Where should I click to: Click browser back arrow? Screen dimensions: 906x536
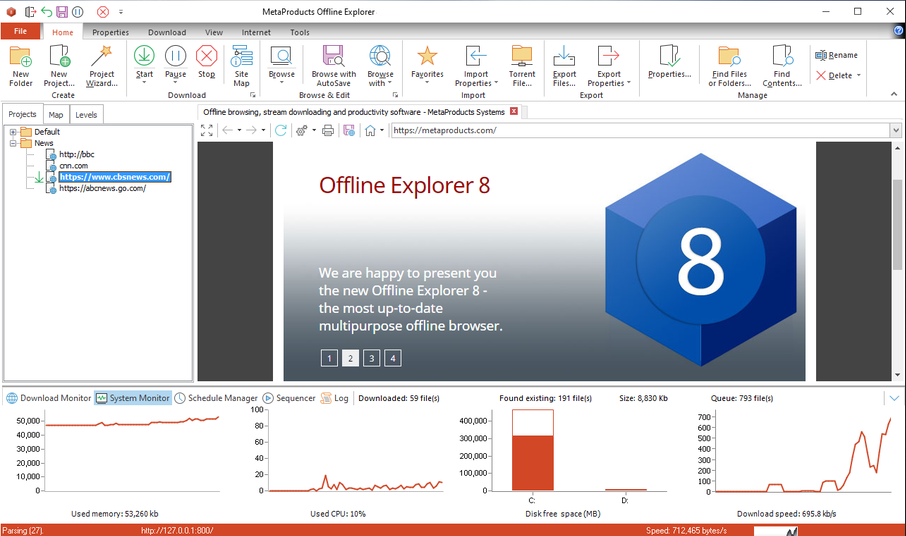point(228,131)
